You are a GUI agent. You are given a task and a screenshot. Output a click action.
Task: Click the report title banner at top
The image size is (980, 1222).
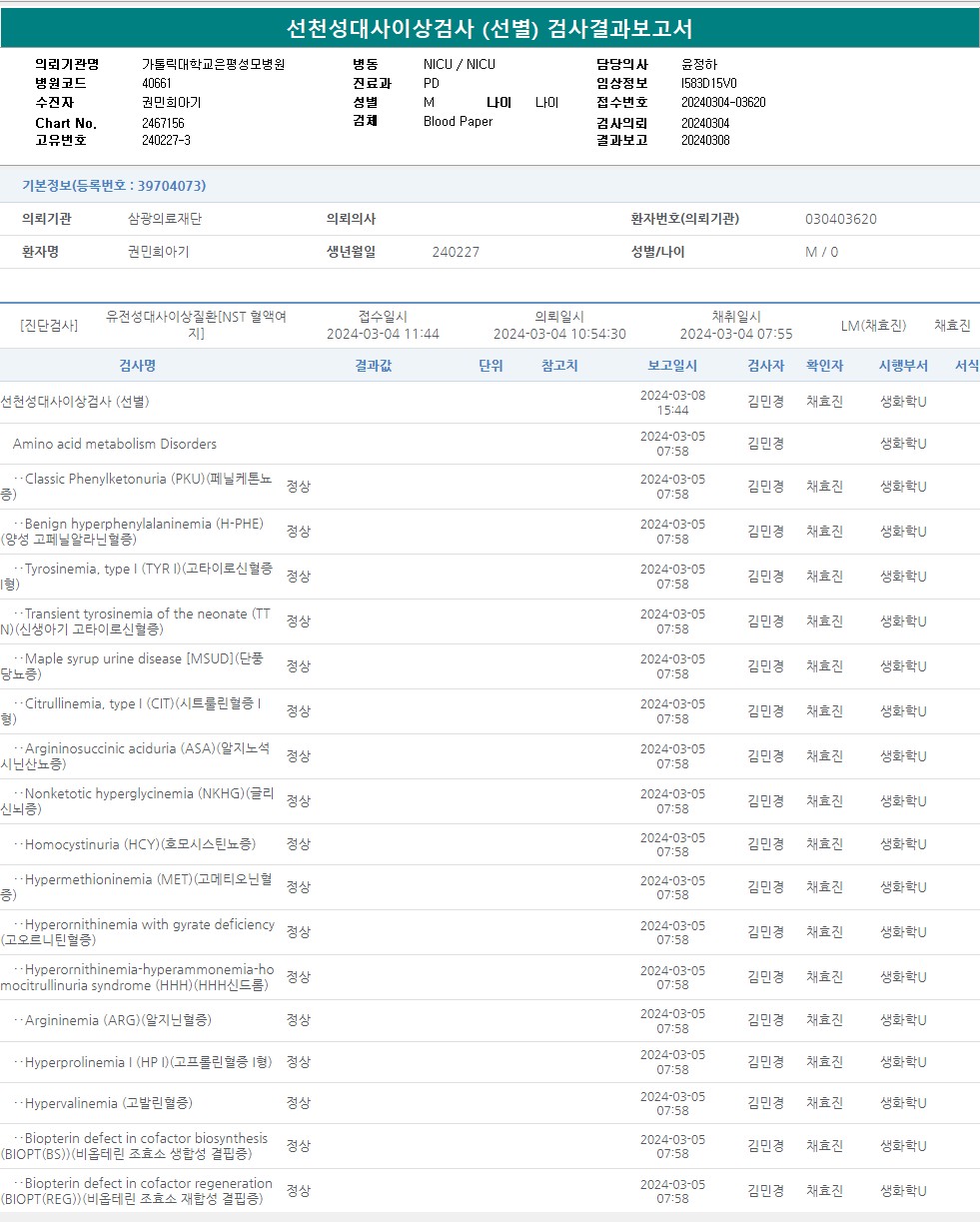tap(490, 28)
